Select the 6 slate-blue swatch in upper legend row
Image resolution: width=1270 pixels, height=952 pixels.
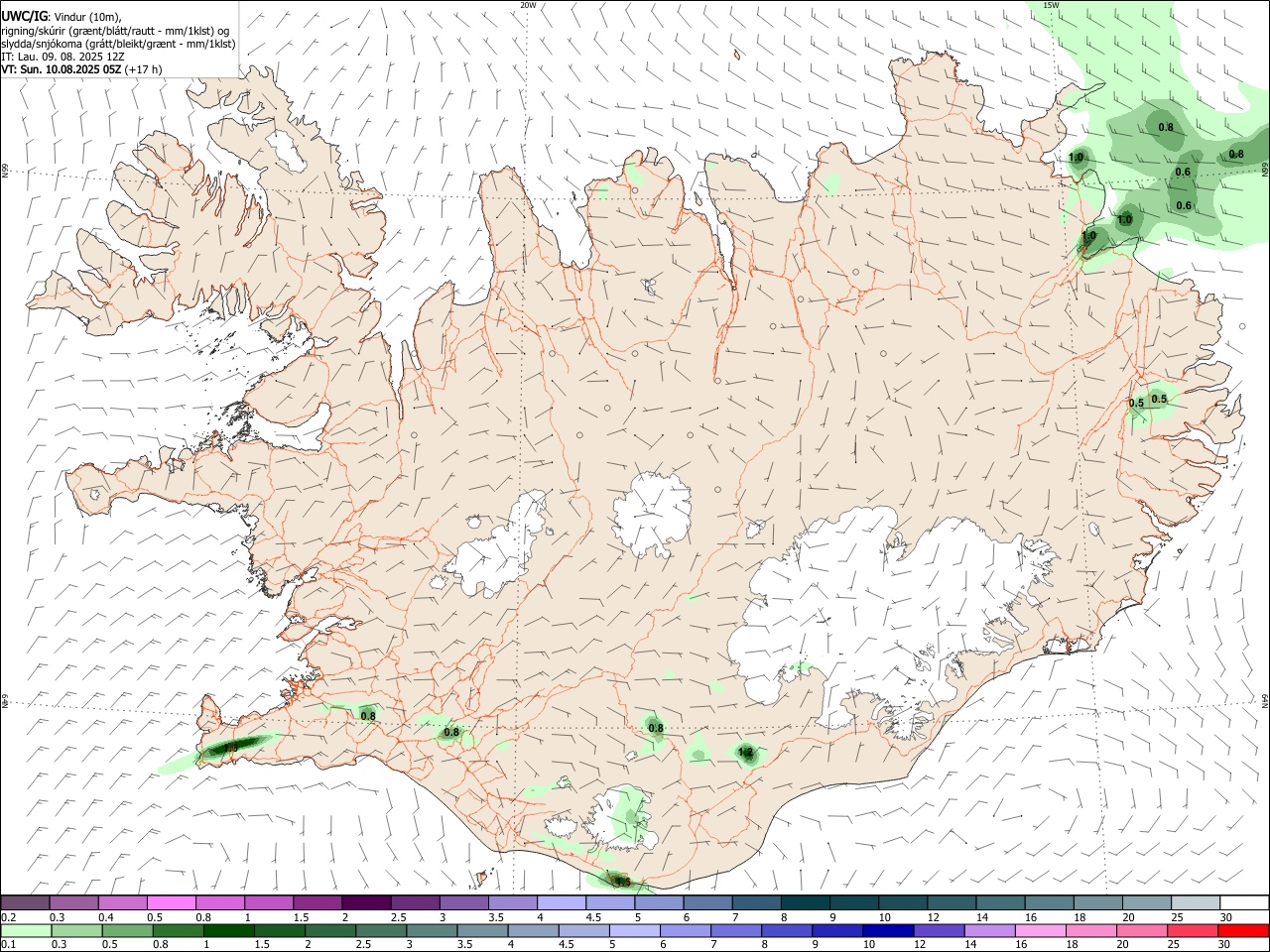pos(706,902)
